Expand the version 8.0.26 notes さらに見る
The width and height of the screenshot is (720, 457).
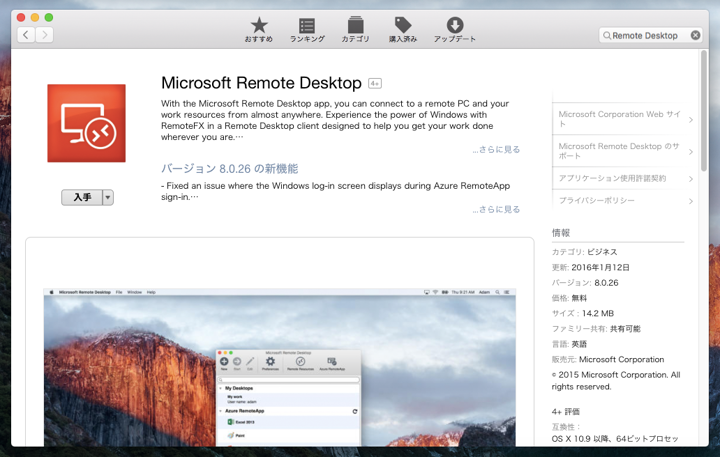pos(496,209)
